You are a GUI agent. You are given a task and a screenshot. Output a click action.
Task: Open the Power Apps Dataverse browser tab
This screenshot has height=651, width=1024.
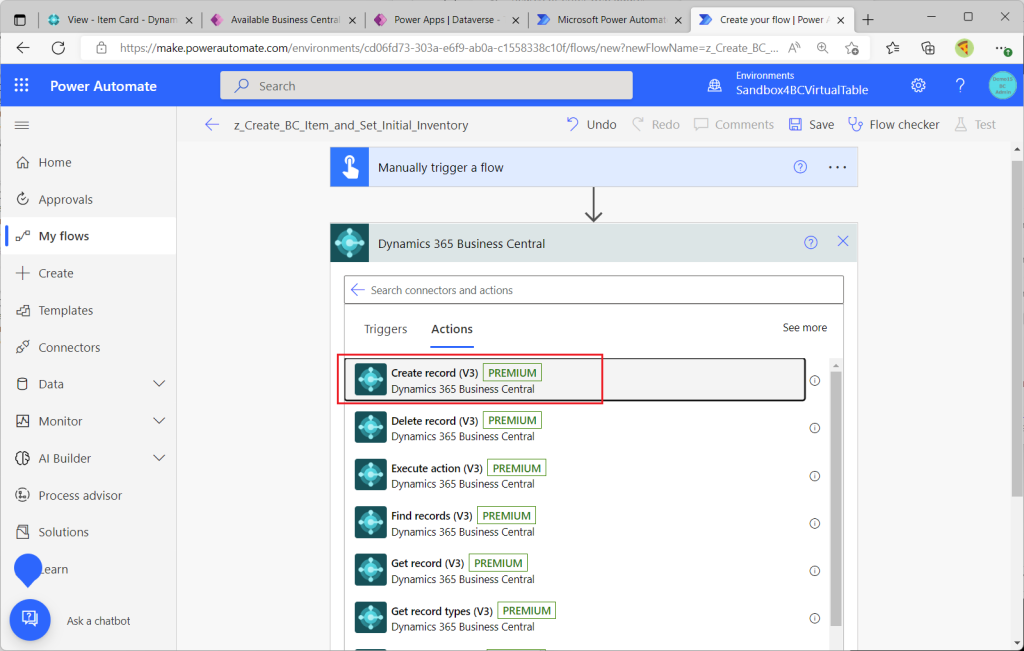[447, 20]
